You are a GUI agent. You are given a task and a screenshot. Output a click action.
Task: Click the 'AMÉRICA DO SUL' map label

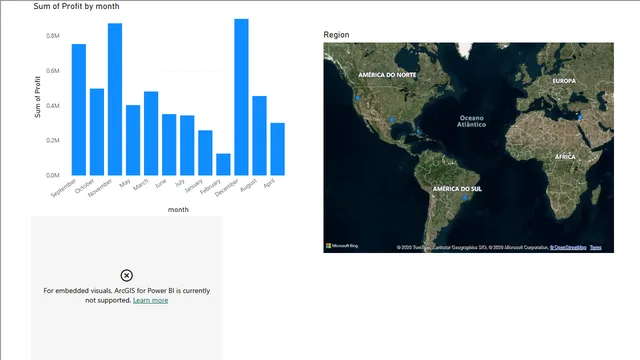coord(457,189)
